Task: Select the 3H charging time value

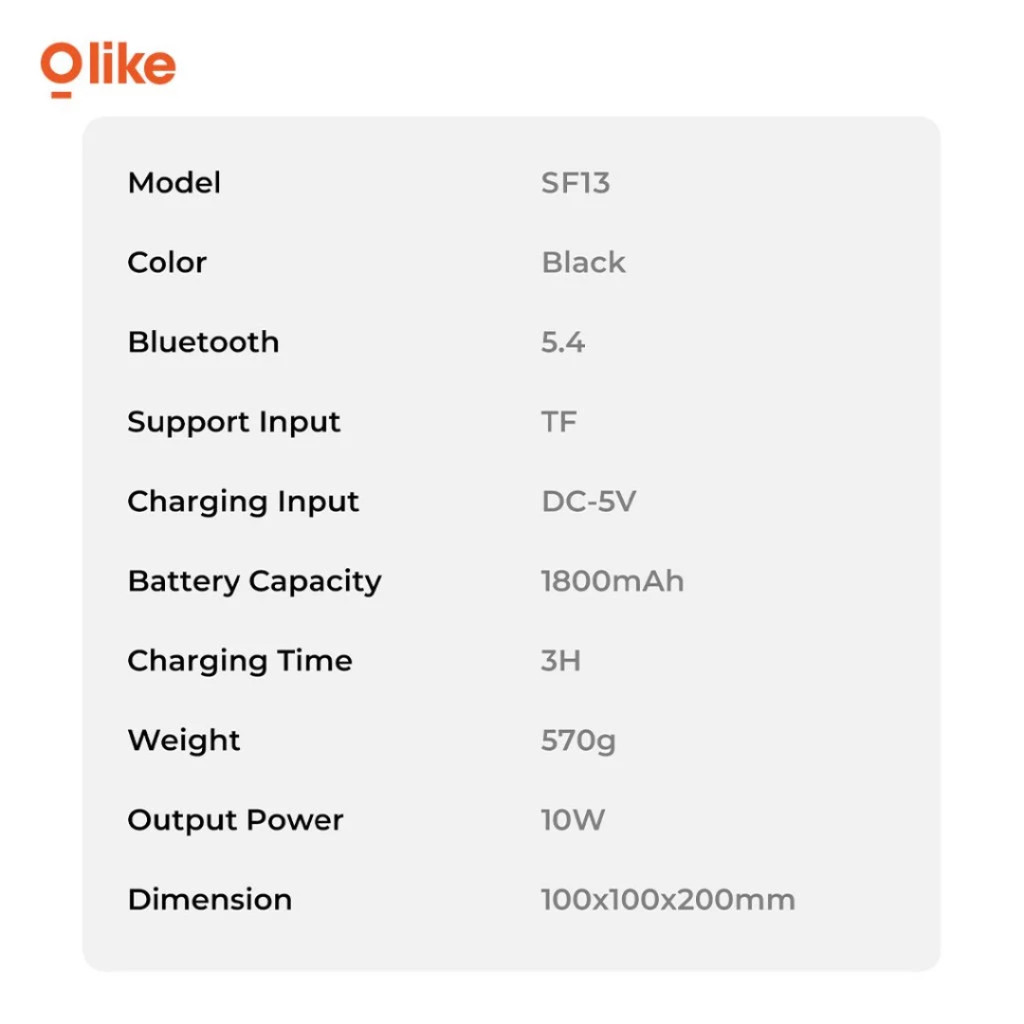Action: pos(560,661)
